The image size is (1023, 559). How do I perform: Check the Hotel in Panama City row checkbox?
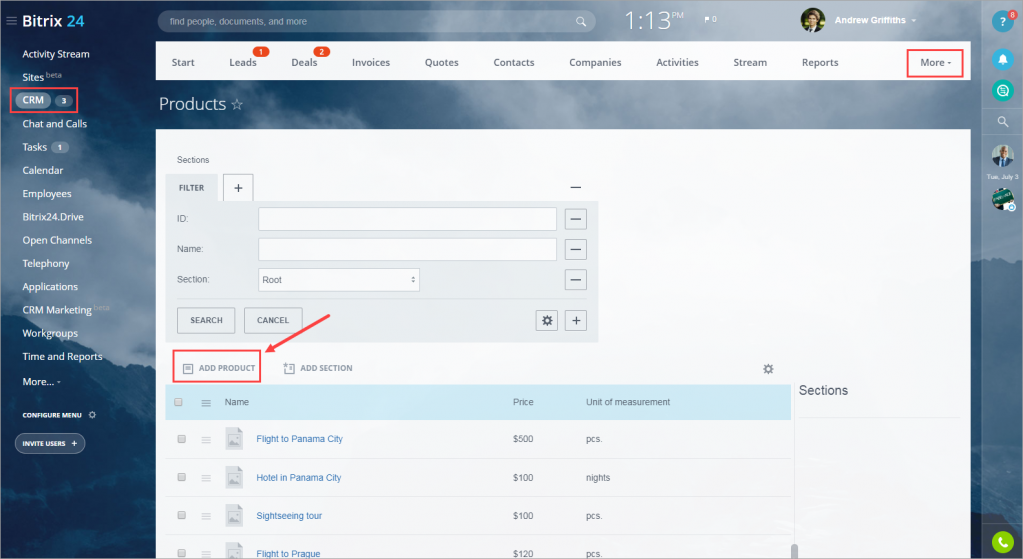(x=181, y=477)
